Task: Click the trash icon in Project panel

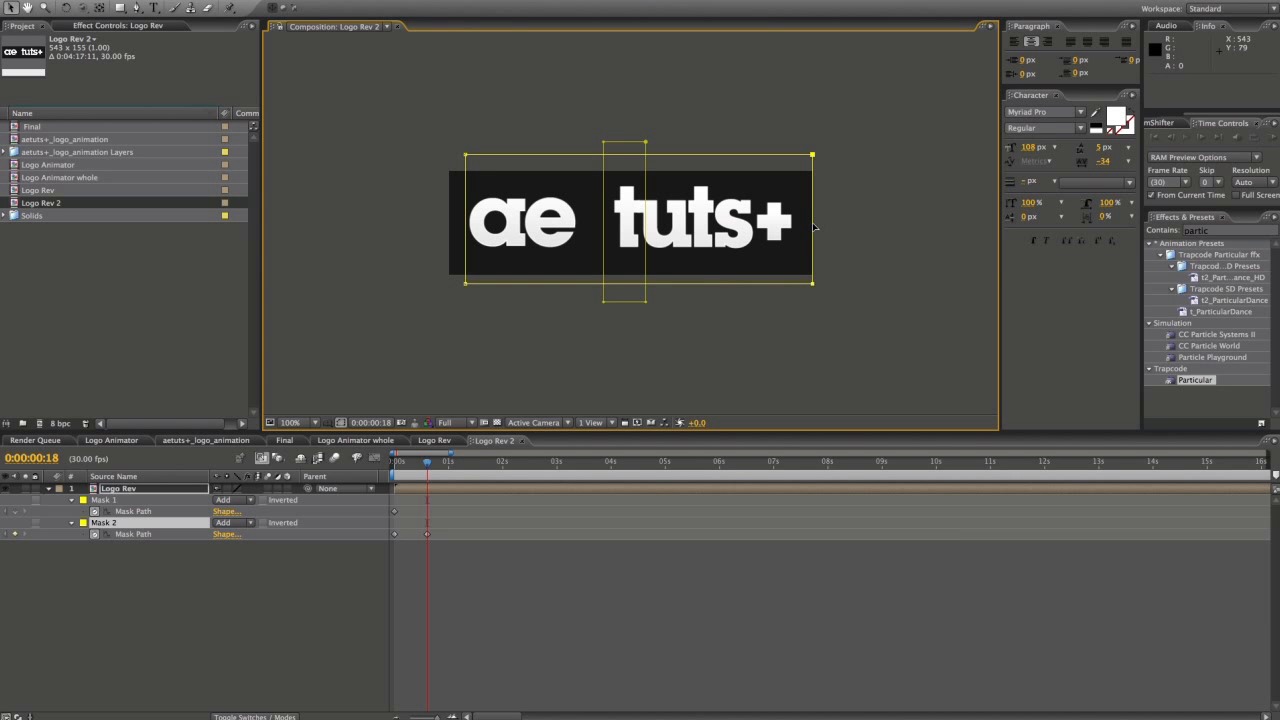Action: coord(85,423)
